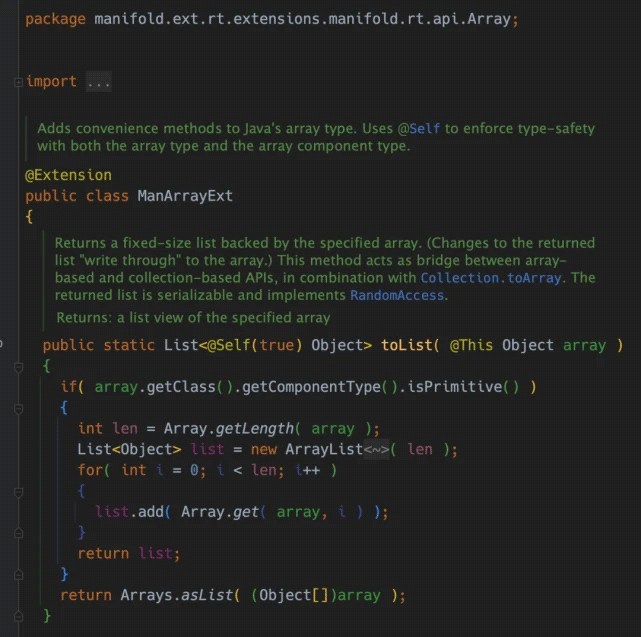Expand the folded diamond operator after ArrayList

pos(377,450)
